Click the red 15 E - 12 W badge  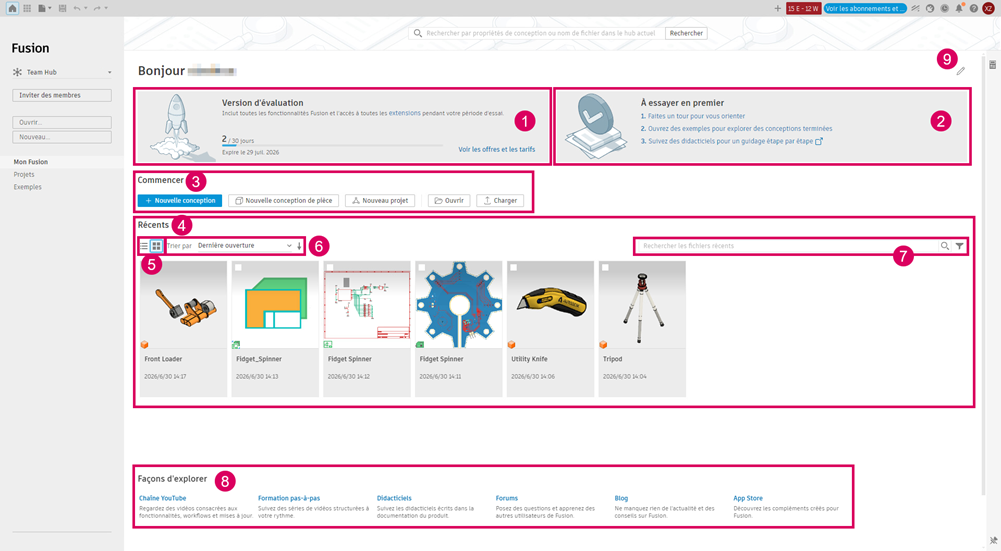coord(803,8)
